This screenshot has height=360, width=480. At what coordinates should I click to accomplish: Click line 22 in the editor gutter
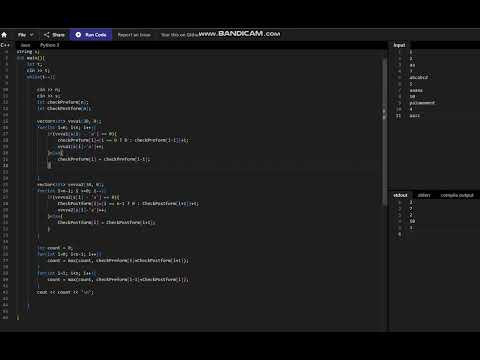pyautogui.click(x=6, y=165)
